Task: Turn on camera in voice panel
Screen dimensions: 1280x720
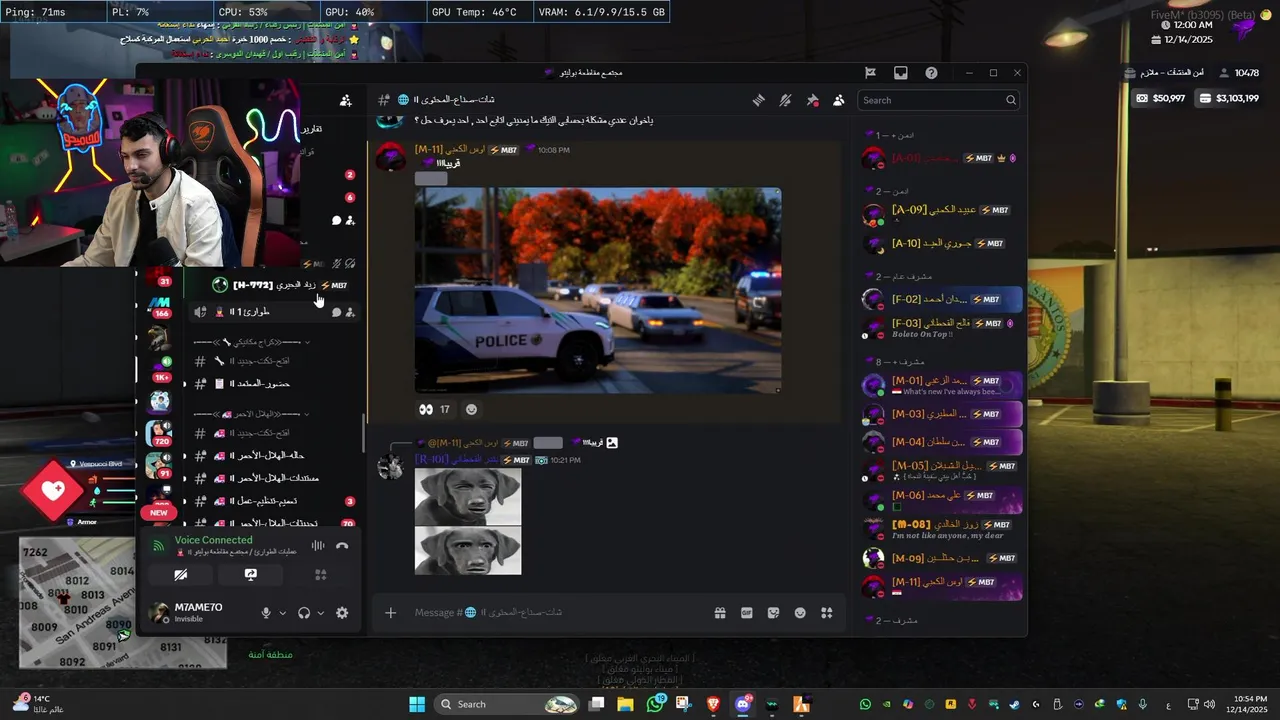Action: [181, 575]
